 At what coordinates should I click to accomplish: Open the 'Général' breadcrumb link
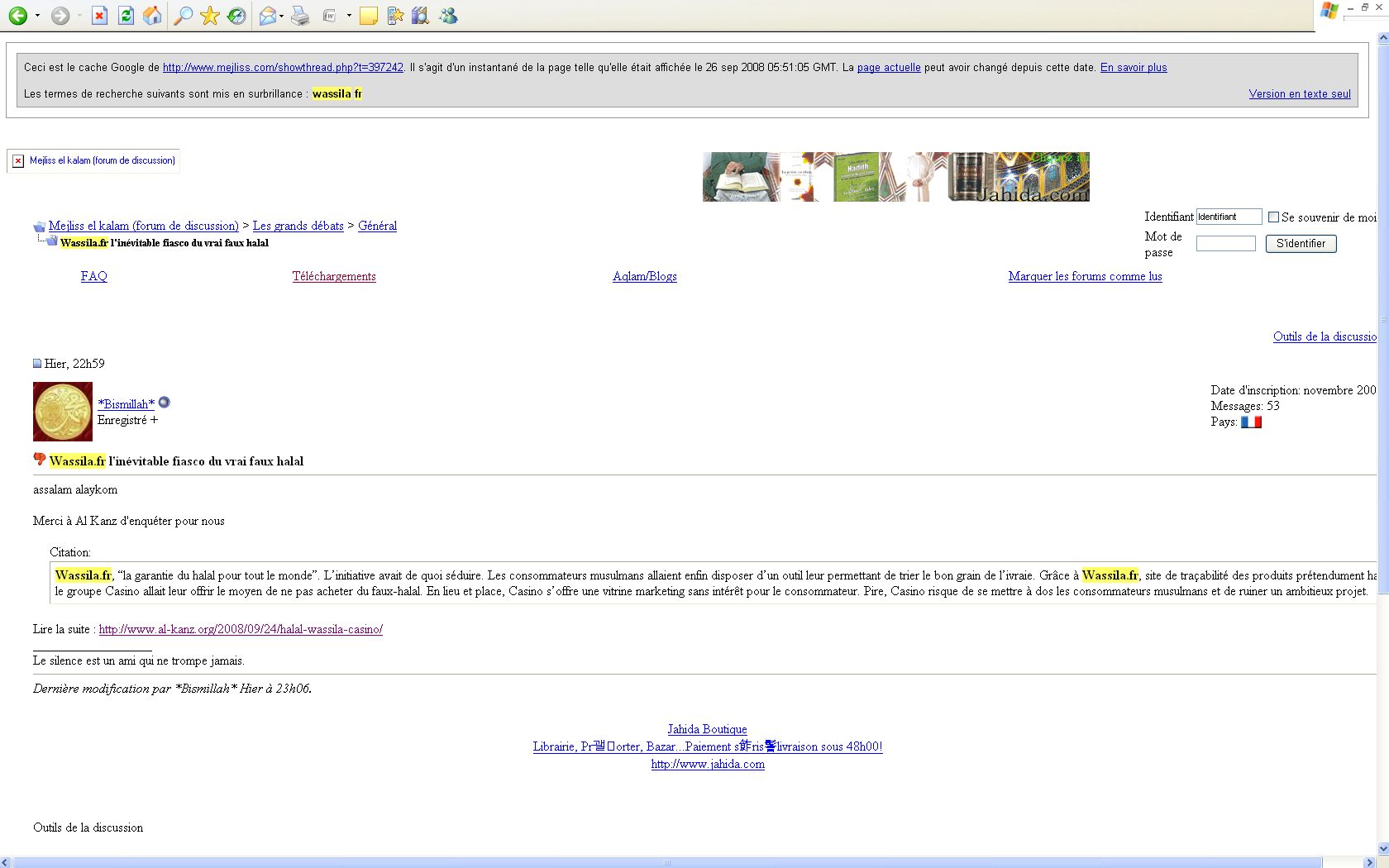point(377,226)
